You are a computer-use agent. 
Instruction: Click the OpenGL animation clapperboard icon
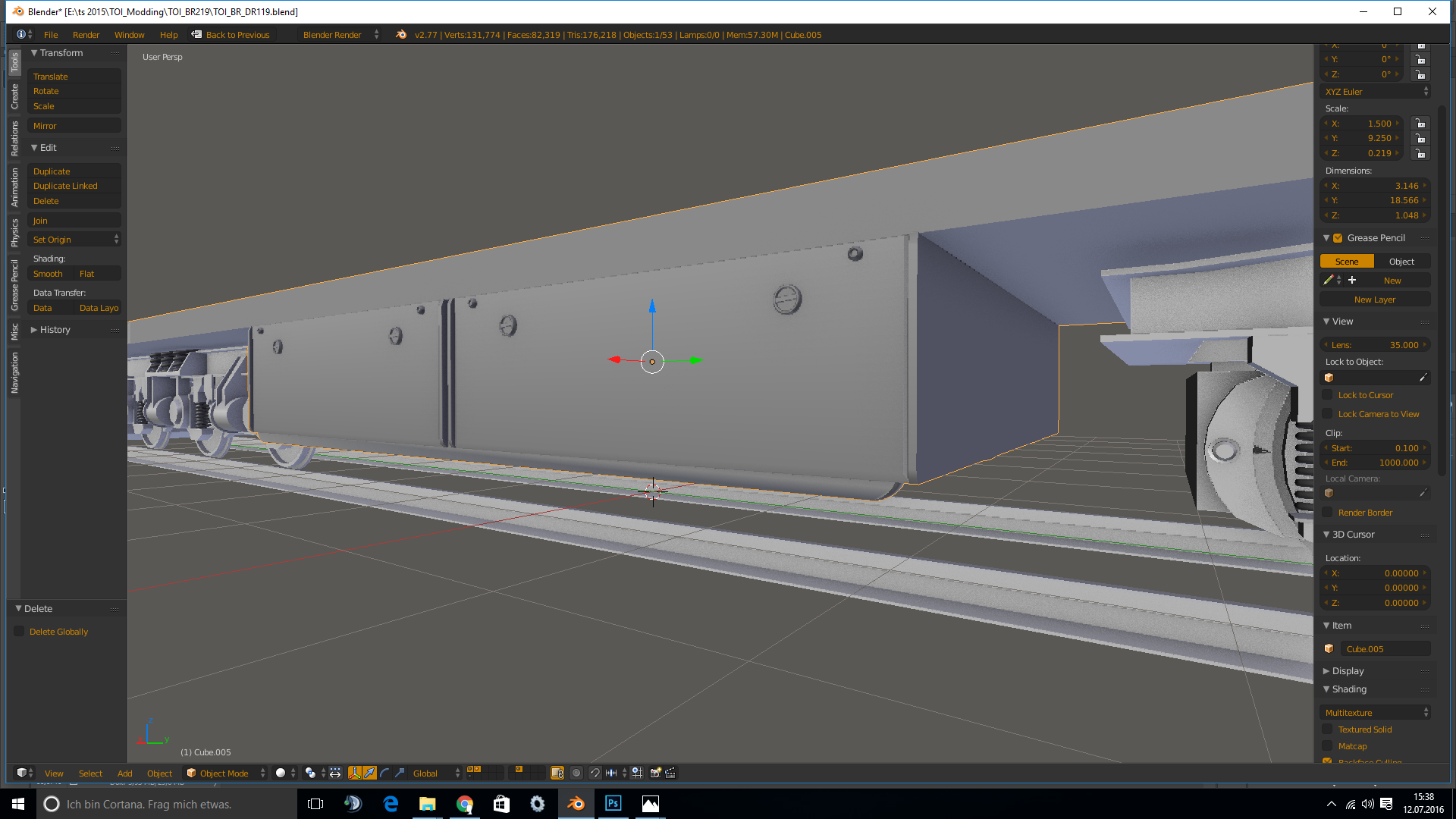pyautogui.click(x=670, y=773)
